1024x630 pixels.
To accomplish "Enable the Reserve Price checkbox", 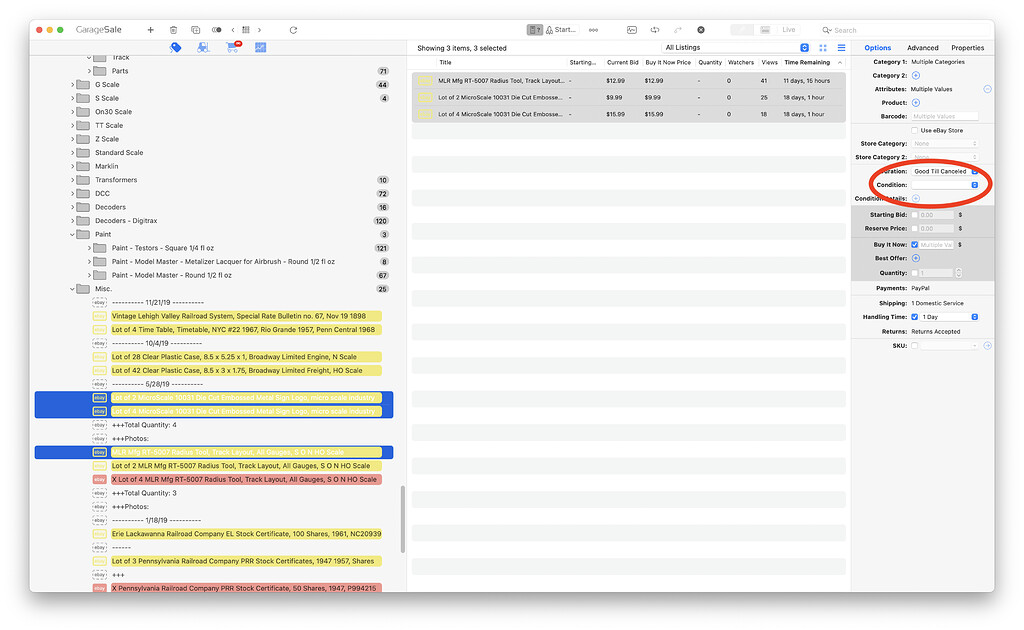I will tap(914, 228).
